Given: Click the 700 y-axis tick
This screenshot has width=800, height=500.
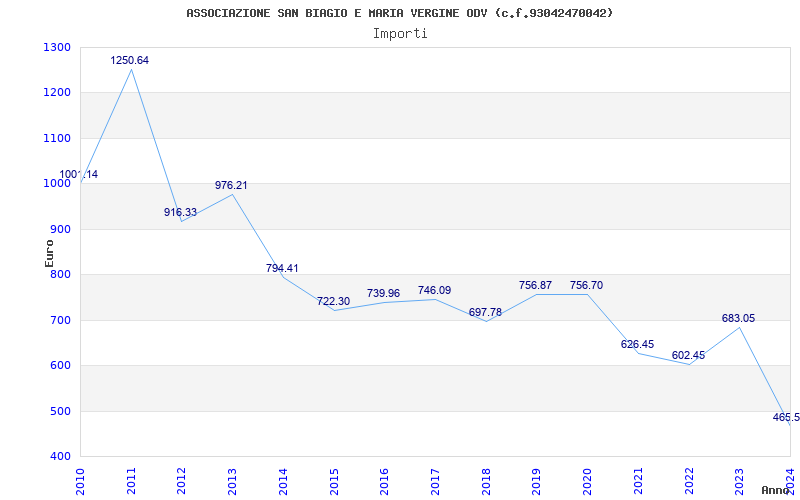Looking at the screenshot, I should pyautogui.click(x=60, y=320).
